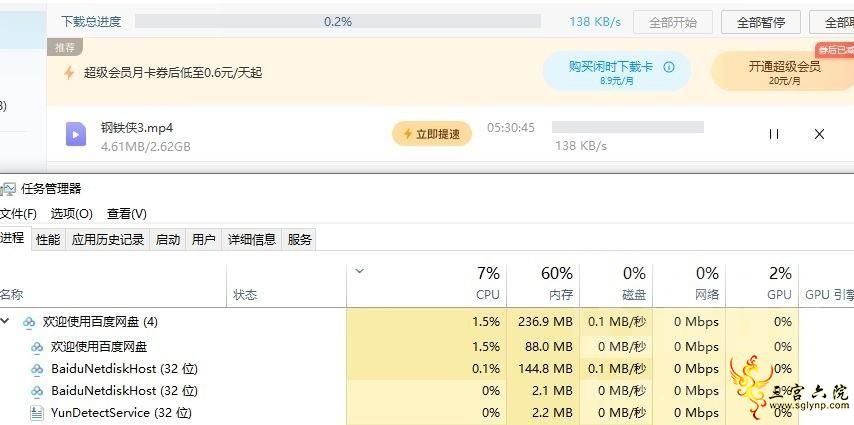Cancel the 钢铁侠3.mp4 download with X
Screen dimensions: 854x425
coord(819,134)
